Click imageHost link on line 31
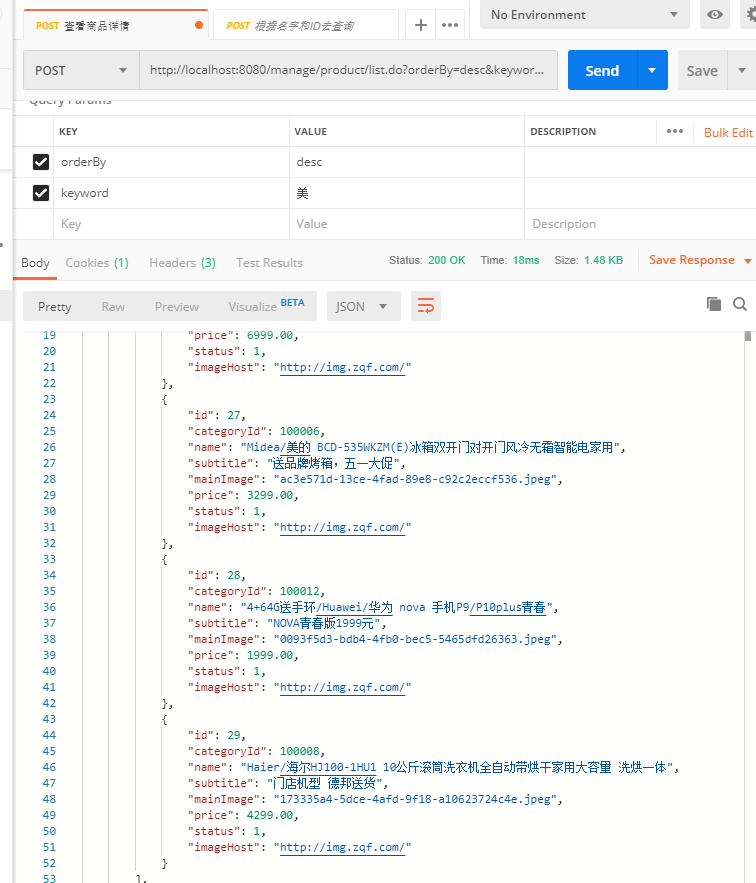 tap(343, 527)
